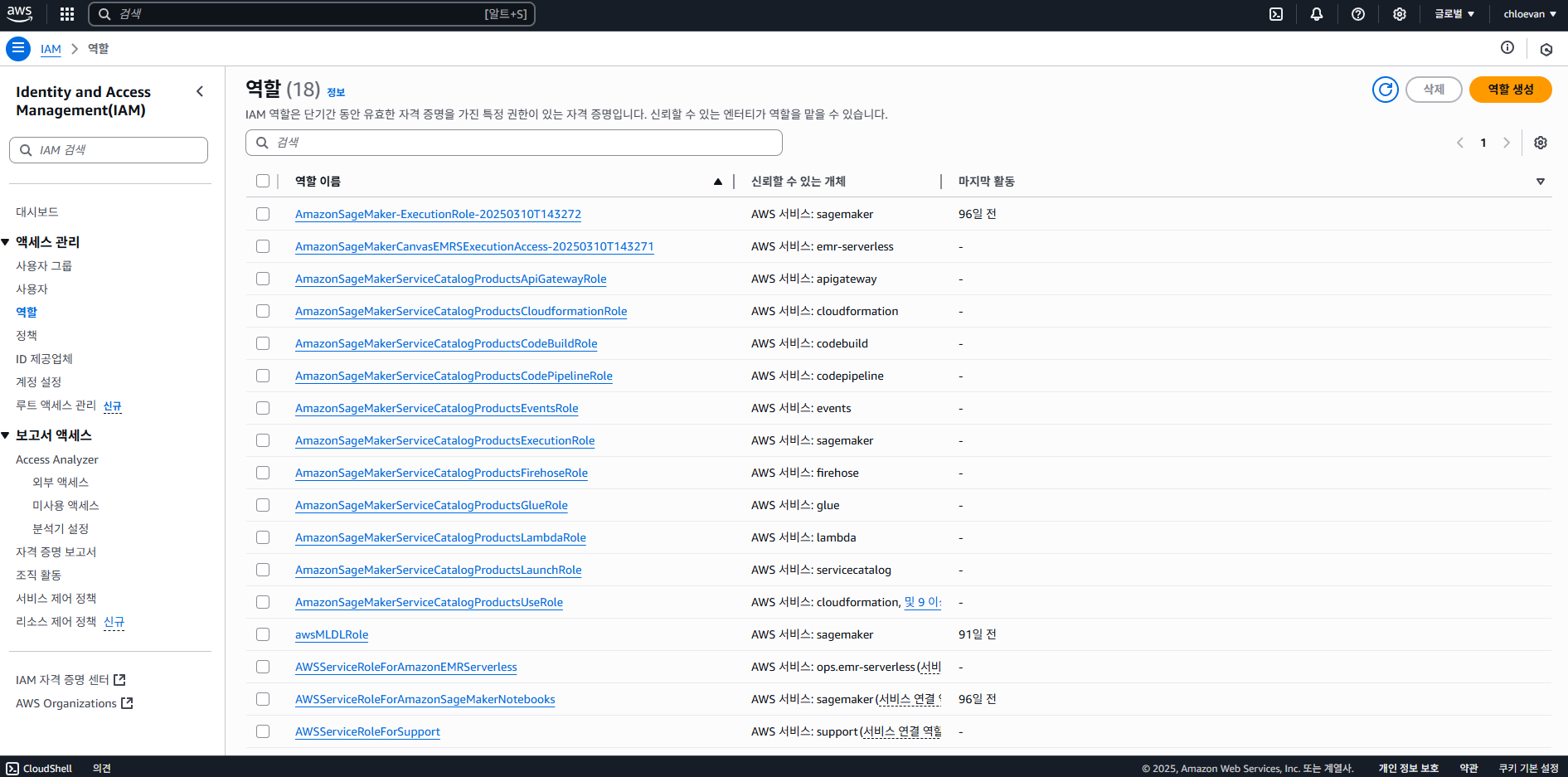Image resolution: width=1568 pixels, height=777 pixels.
Task: Open Access Analyzer in sidebar
Action: 56,459
